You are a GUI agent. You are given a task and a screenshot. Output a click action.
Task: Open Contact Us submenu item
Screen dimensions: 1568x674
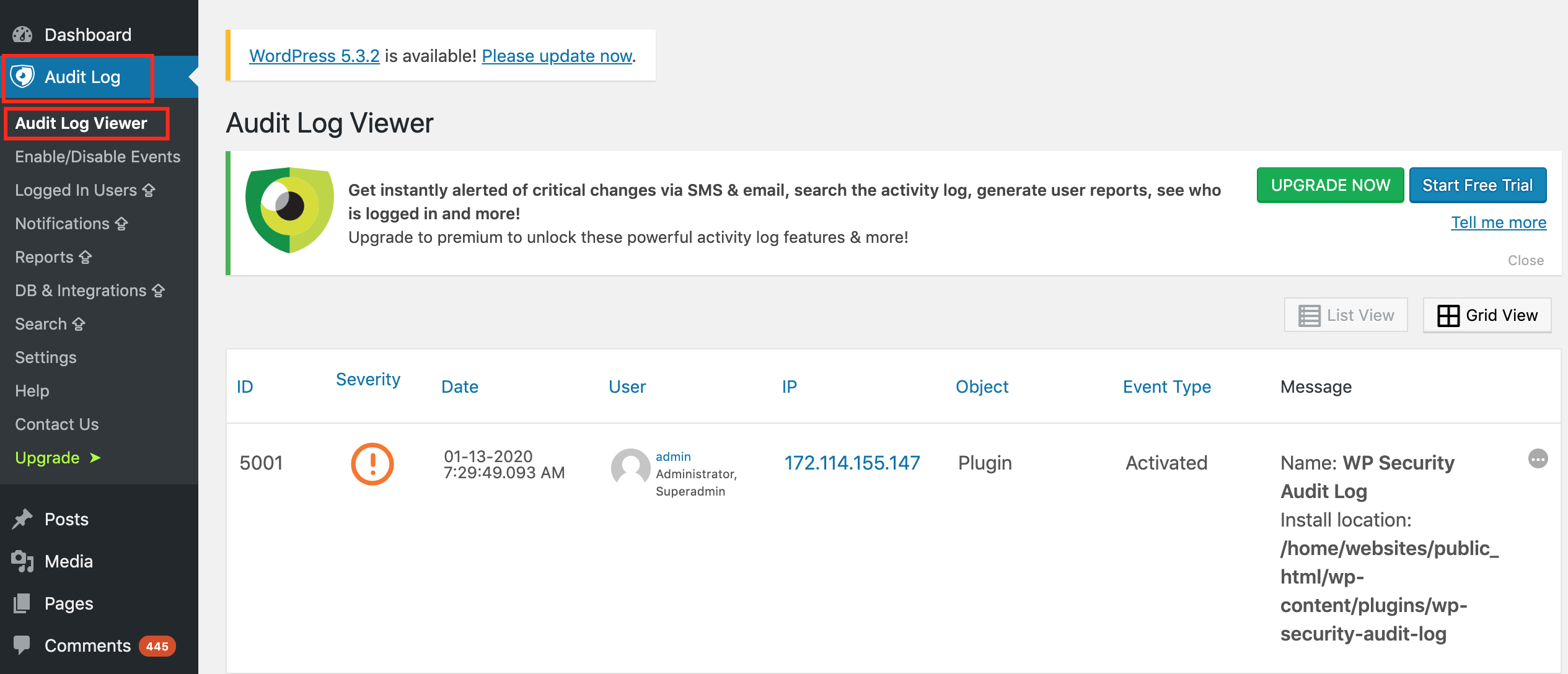click(57, 424)
